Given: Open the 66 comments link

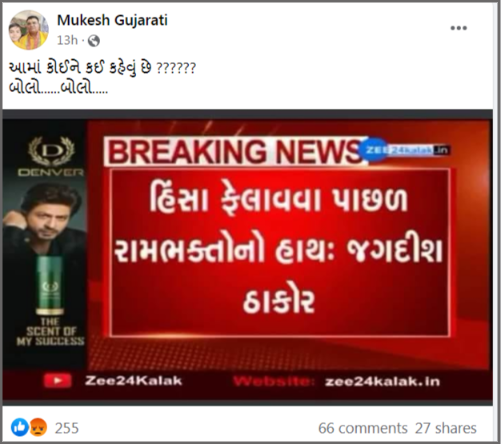Looking at the screenshot, I should [363, 428].
